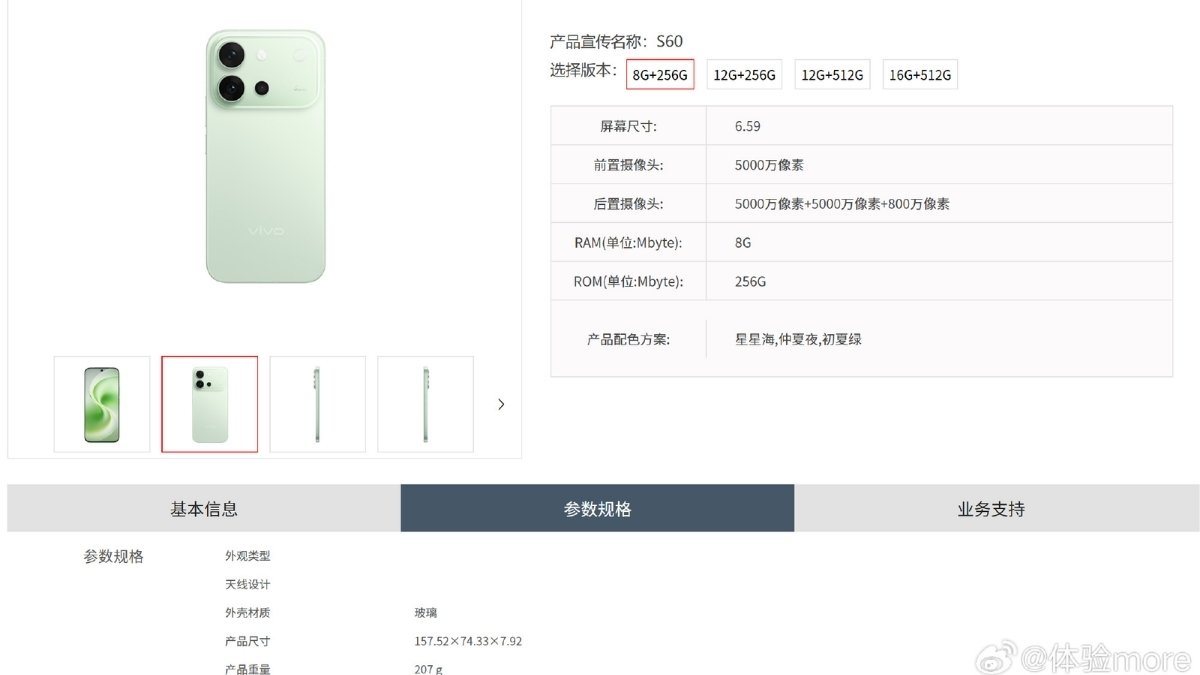Viewport: 1200px width, 675px height.
Task: Select the third side-view thumbnail
Action: pyautogui.click(x=318, y=404)
